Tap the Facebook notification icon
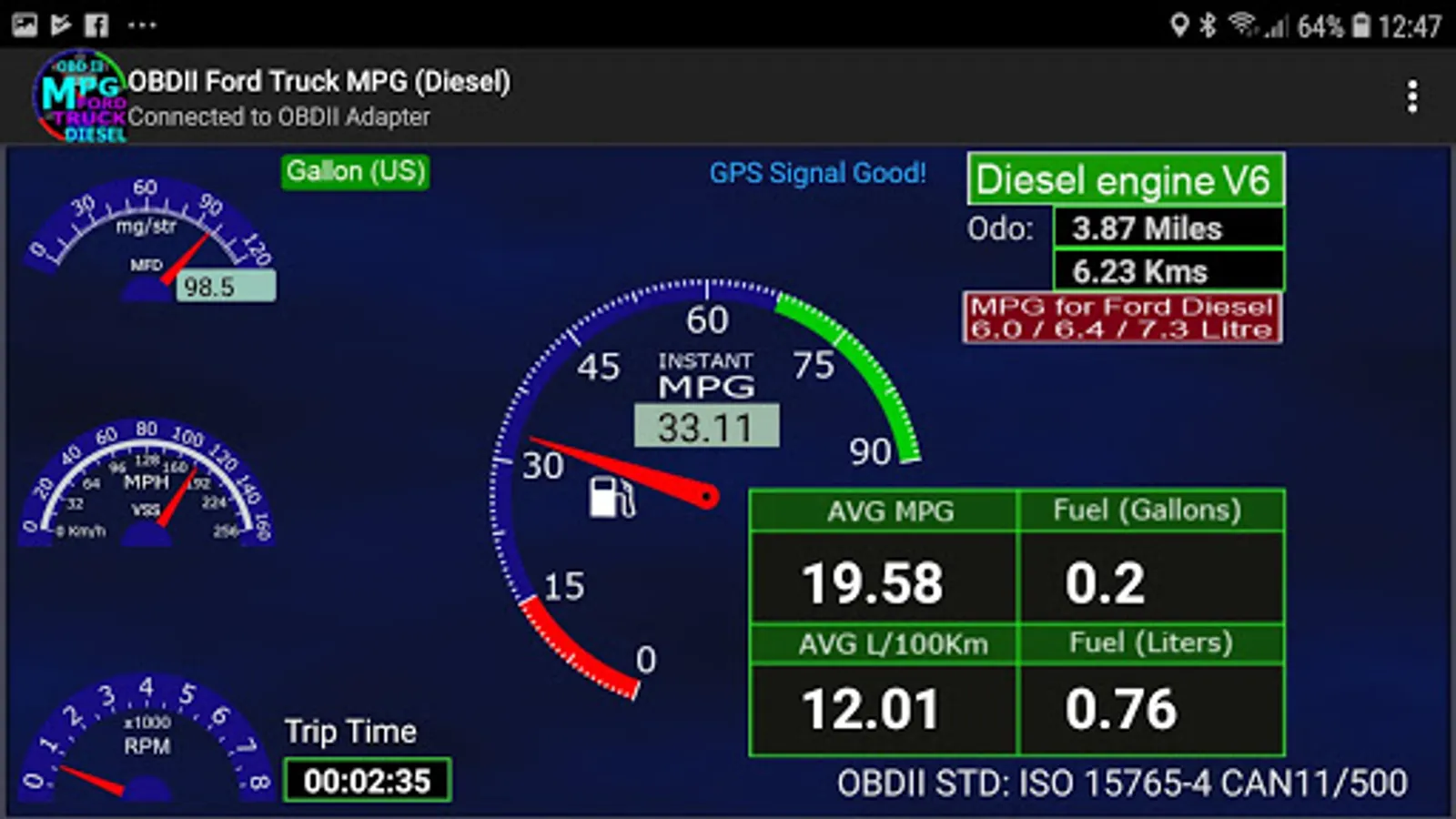This screenshot has width=1456, height=819. click(96, 25)
